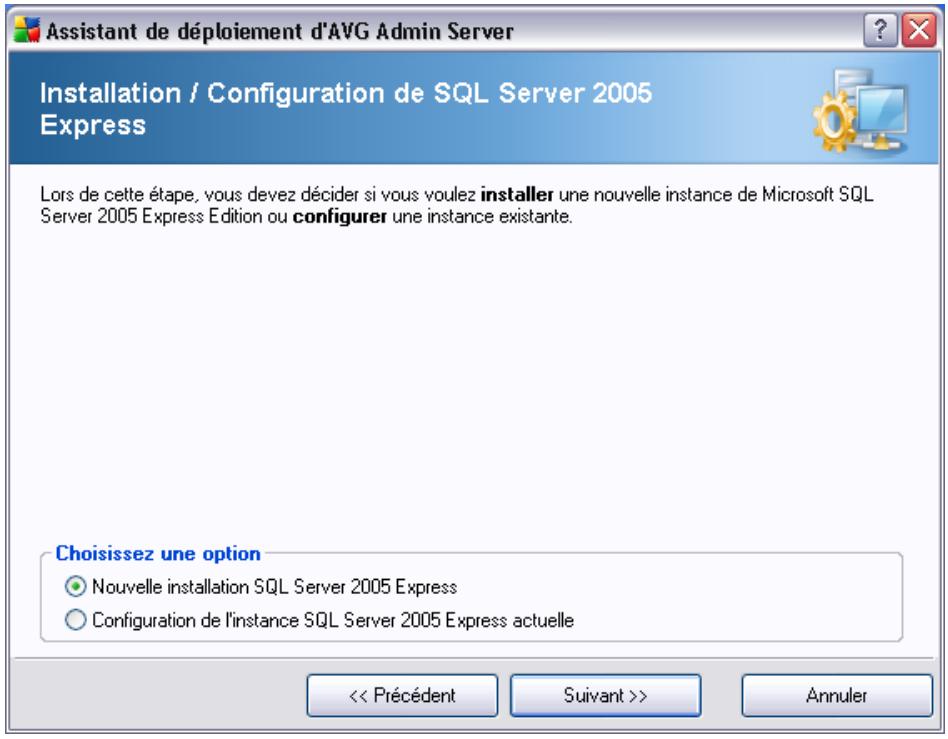Open help via the question mark icon

(x=880, y=30)
